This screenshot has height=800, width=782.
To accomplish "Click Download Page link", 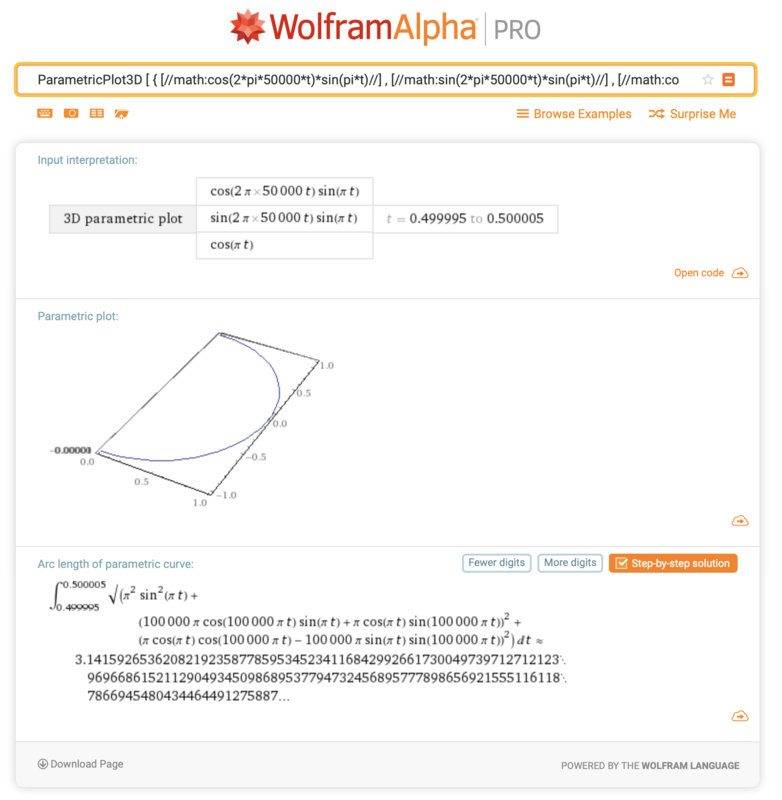I will pyautogui.click(x=81, y=764).
